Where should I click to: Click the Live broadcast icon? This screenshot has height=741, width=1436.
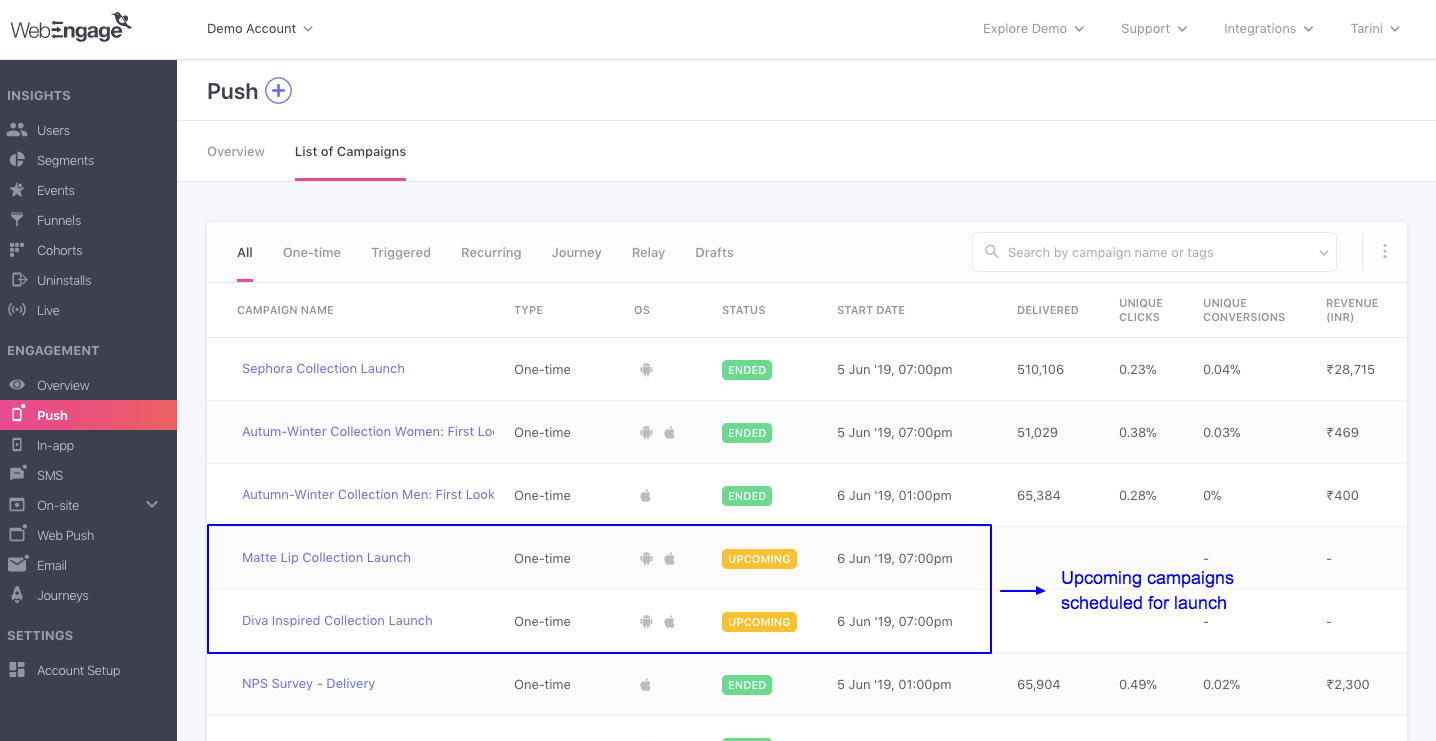[16, 310]
